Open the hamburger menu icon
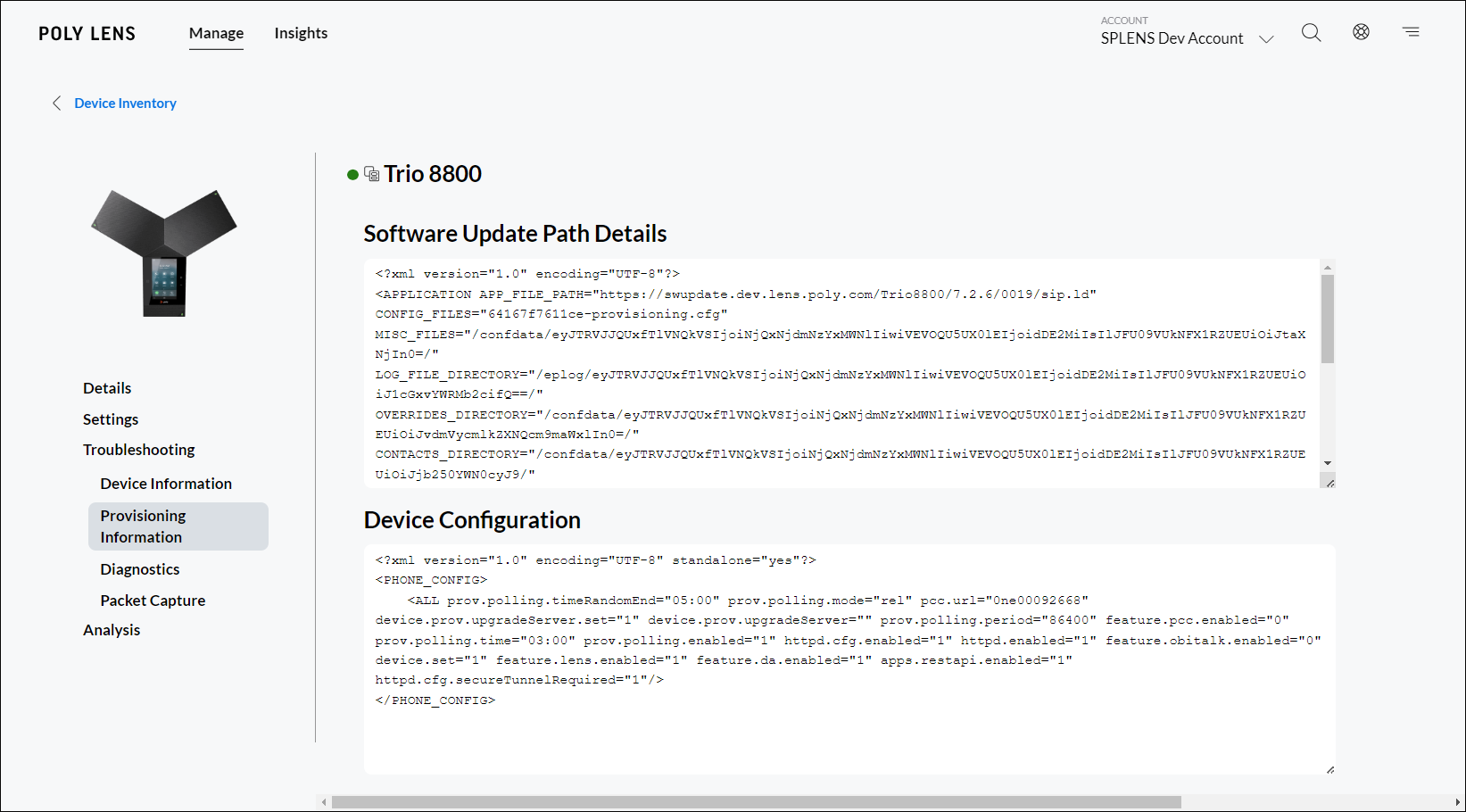 [x=1411, y=32]
